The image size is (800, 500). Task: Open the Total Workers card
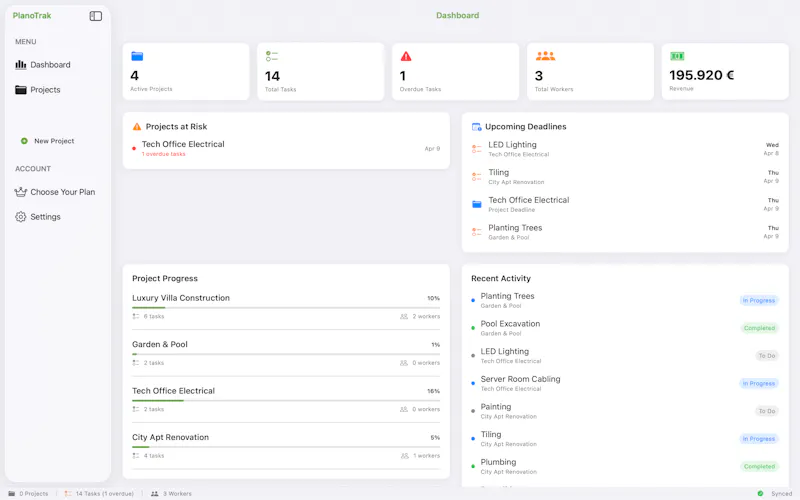click(590, 71)
